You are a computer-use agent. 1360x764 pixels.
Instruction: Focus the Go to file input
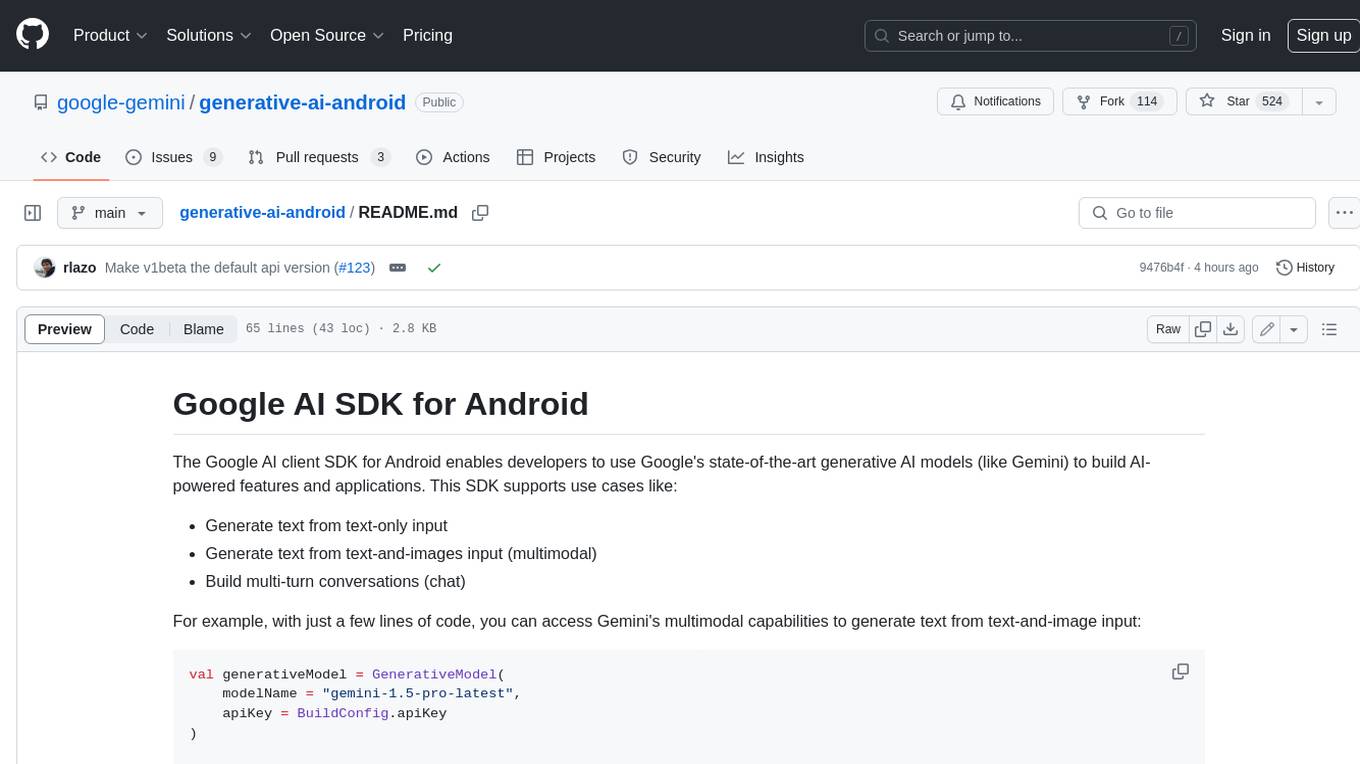[1197, 213]
